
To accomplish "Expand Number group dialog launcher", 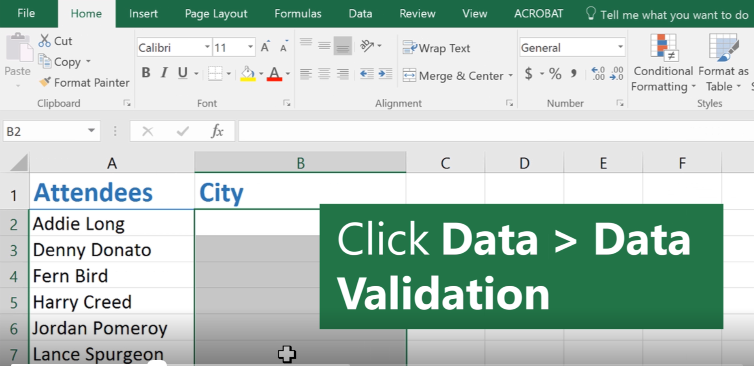I will [620, 103].
